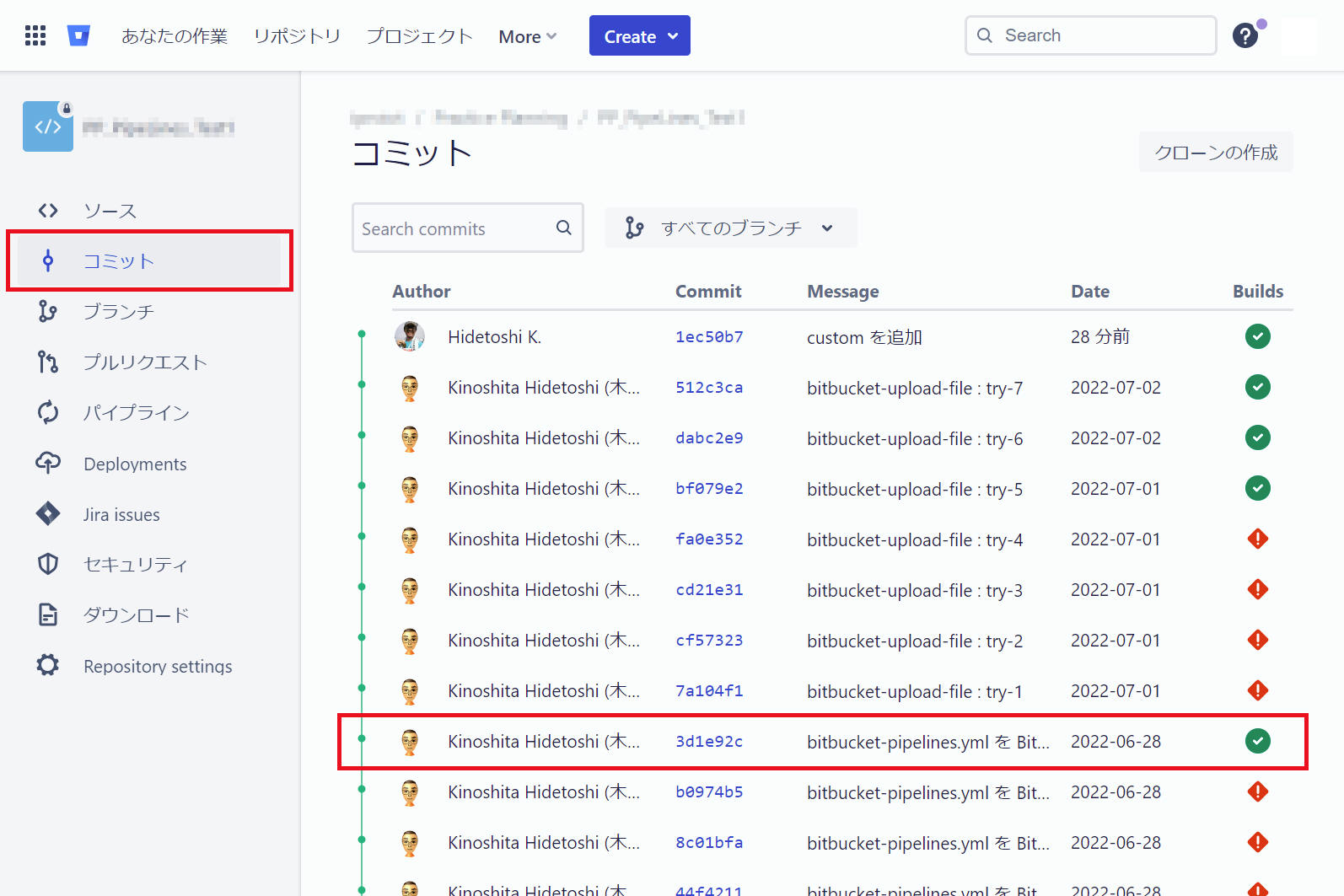Viewport: 1344px width, 896px height.
Task: Click the repository code avatar icon
Action: pos(48,126)
